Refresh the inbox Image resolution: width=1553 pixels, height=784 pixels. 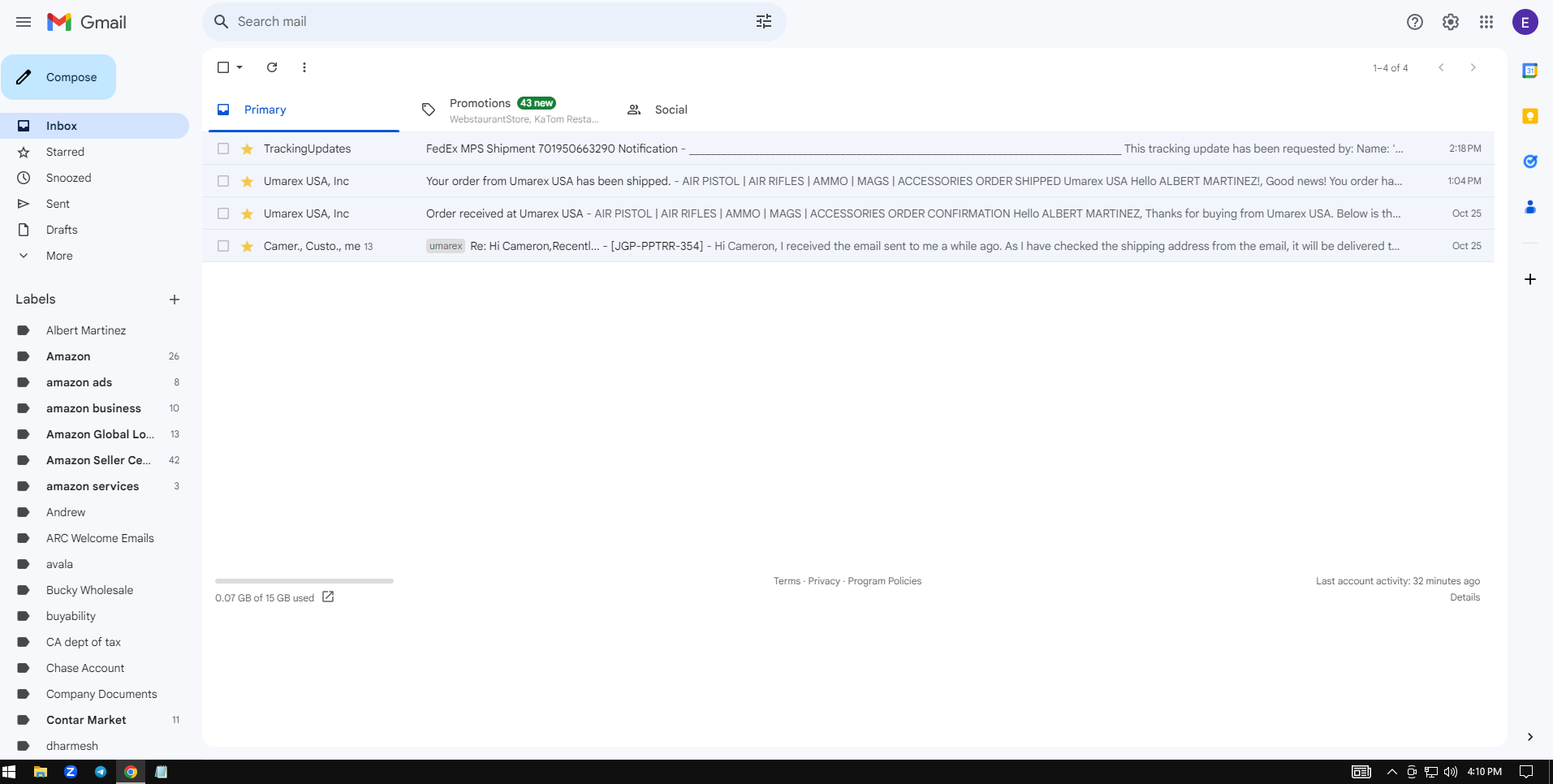[x=272, y=67]
